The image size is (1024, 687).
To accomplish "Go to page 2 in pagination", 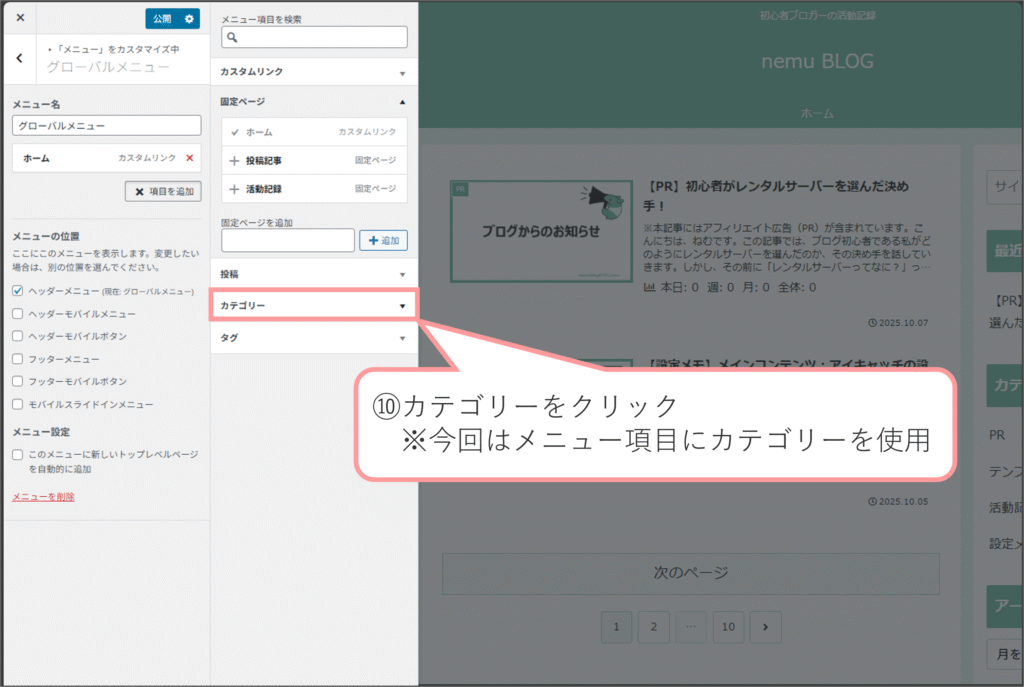I will pos(653,627).
